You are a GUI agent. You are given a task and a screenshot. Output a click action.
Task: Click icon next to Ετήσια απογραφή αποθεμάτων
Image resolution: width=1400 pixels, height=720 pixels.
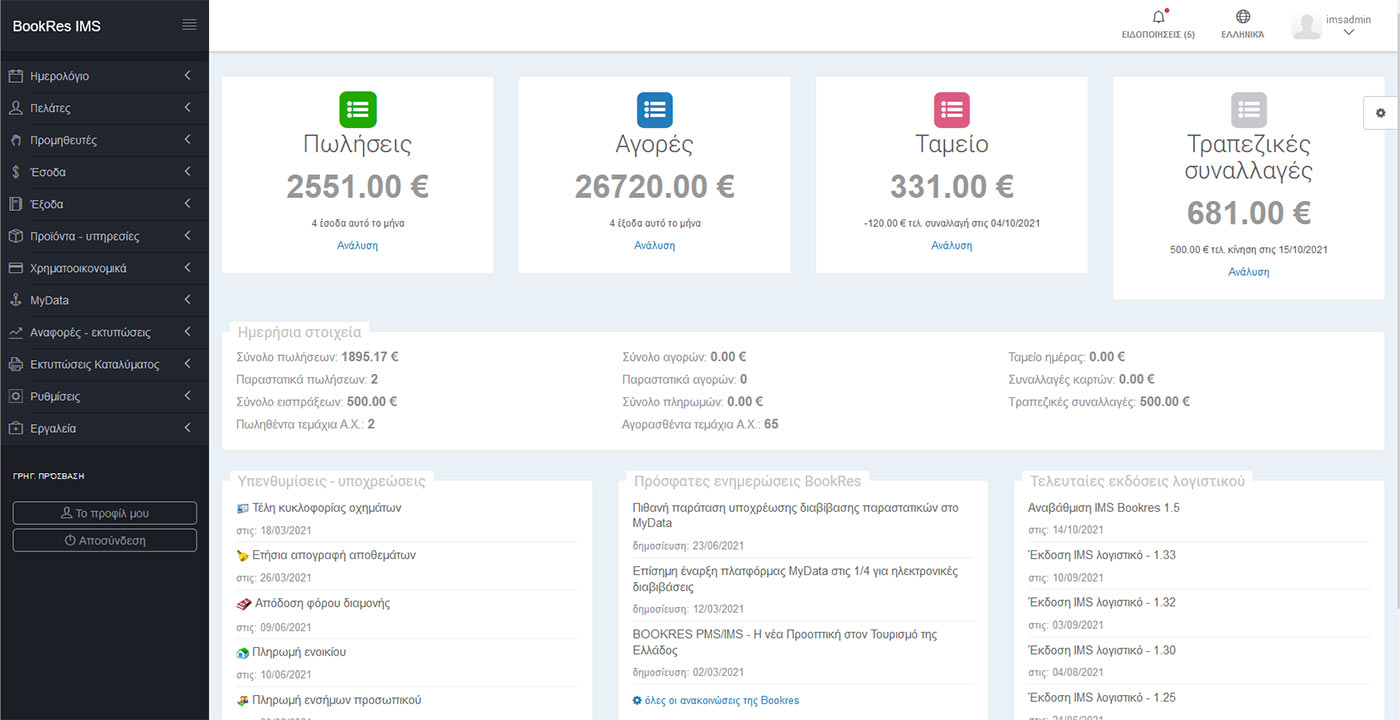tap(242, 555)
